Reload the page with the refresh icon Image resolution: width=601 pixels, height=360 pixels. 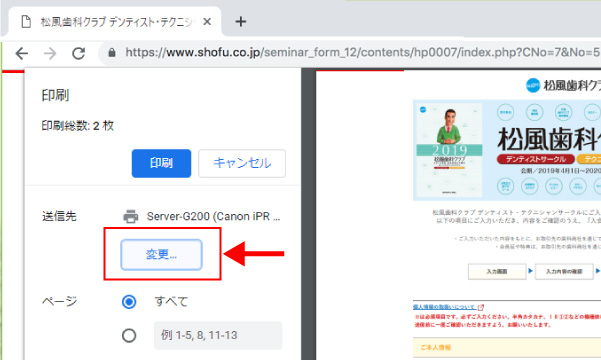pyautogui.click(x=79, y=53)
